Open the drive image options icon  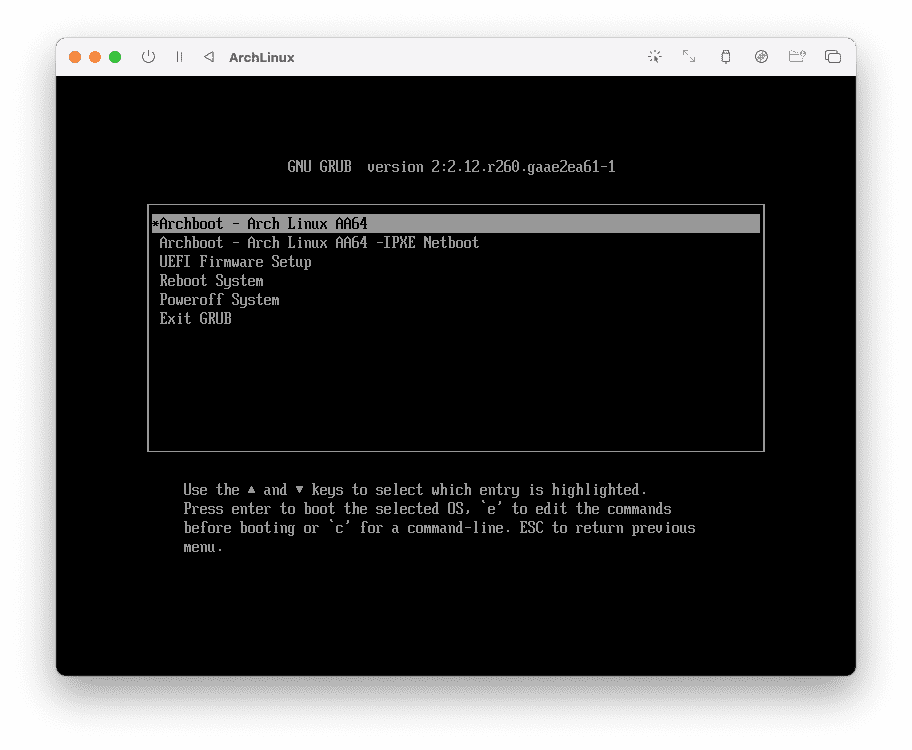tap(761, 57)
